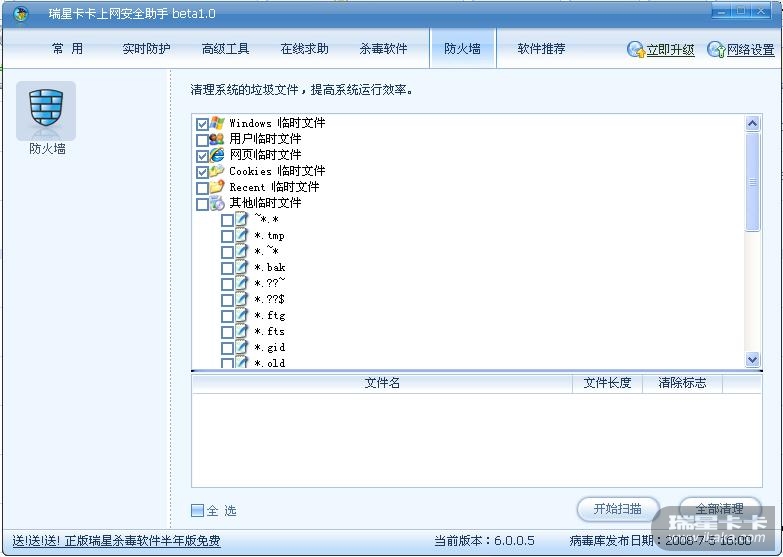Click the Internet Explorer icon for 网页临时文件

(217, 155)
